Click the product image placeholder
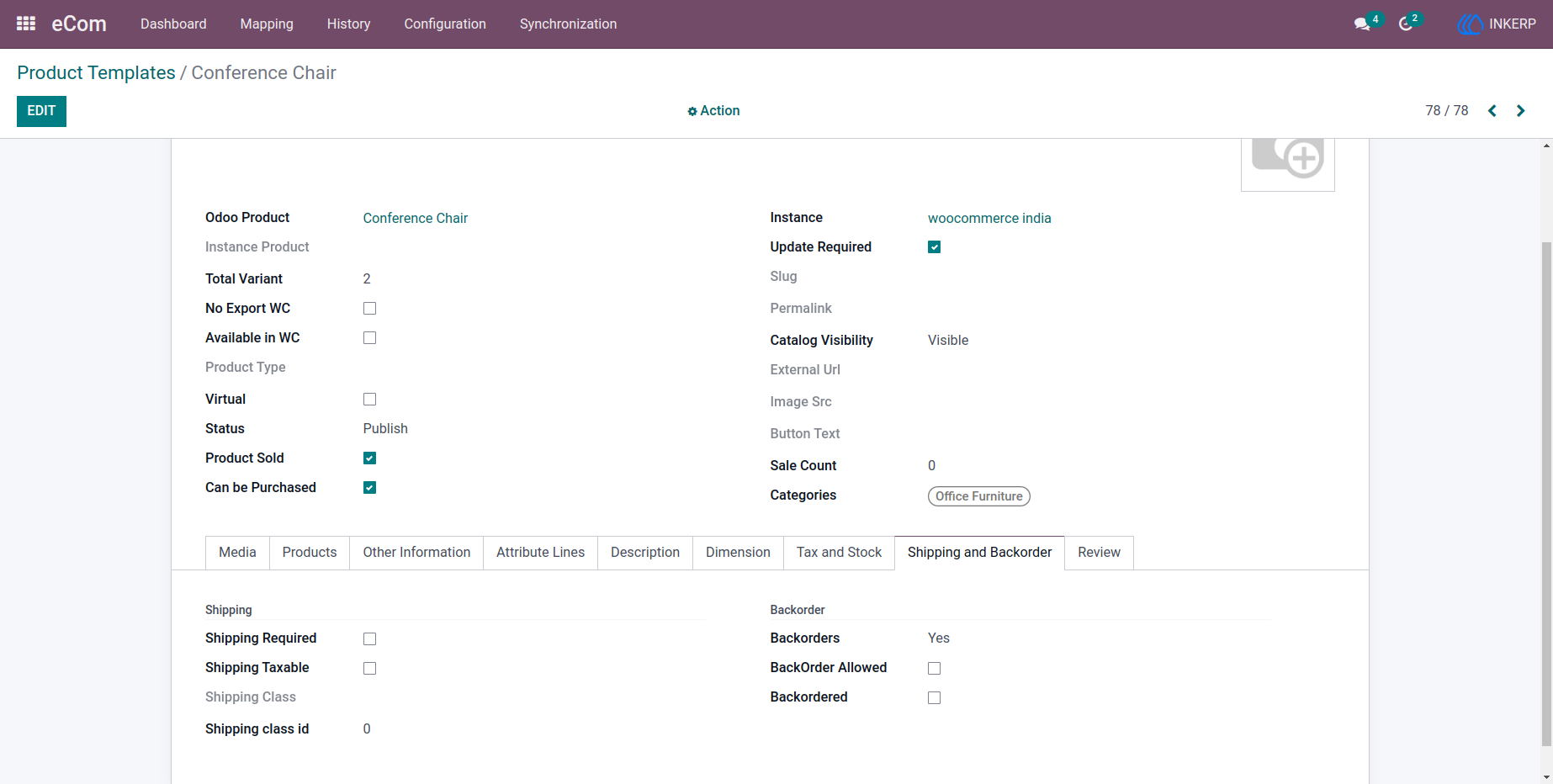Screen dimensions: 1553x784 [x=1288, y=164]
